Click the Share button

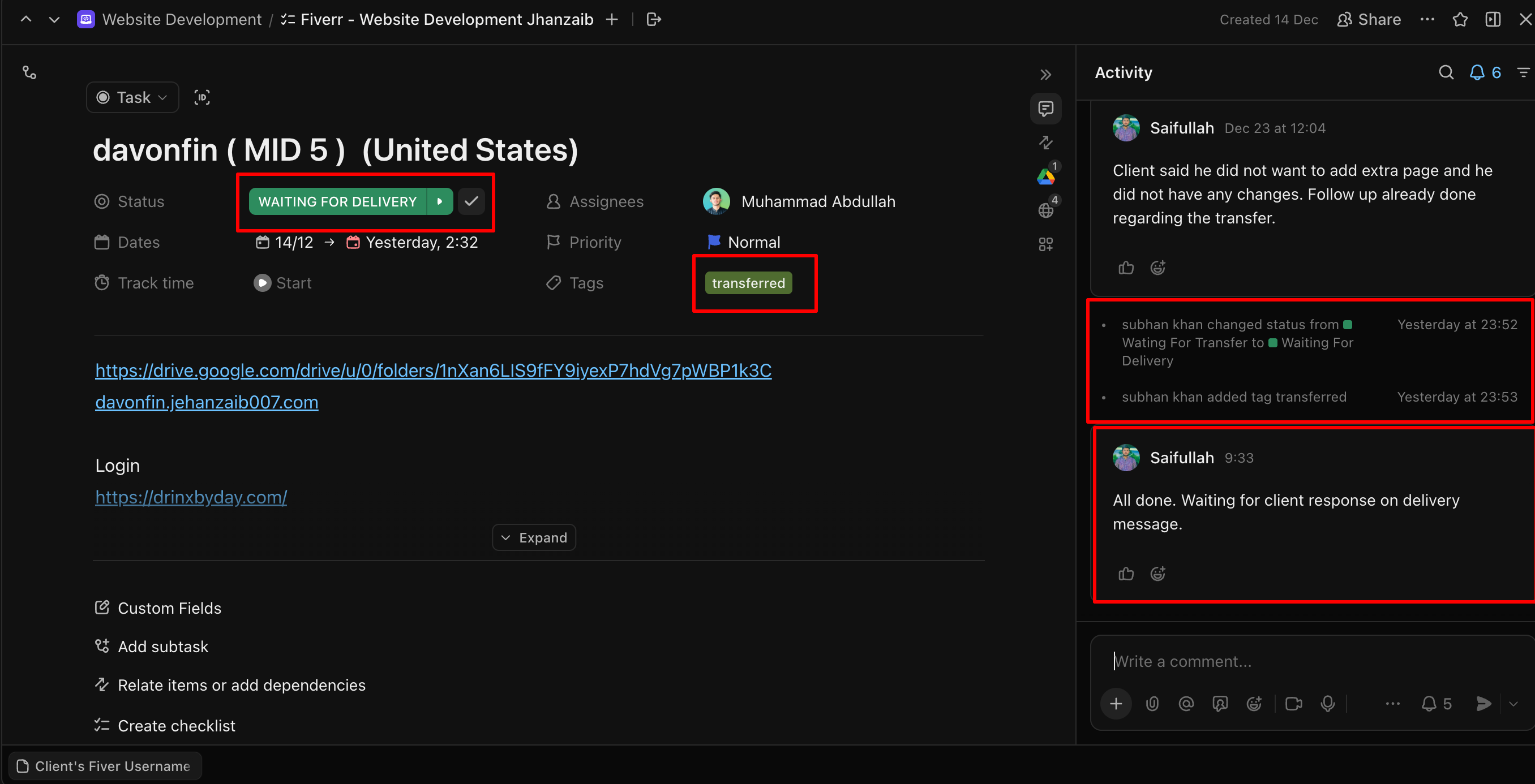pyautogui.click(x=1369, y=20)
